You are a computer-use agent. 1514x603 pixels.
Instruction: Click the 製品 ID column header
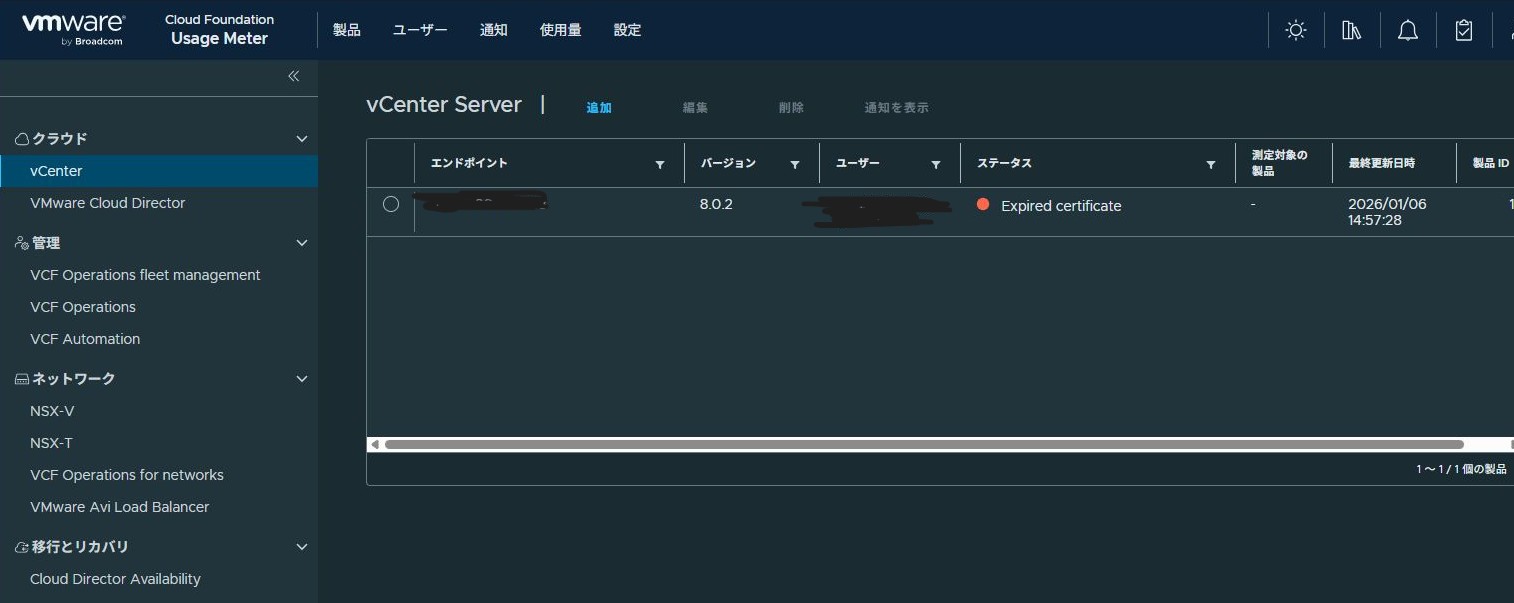[1491, 163]
